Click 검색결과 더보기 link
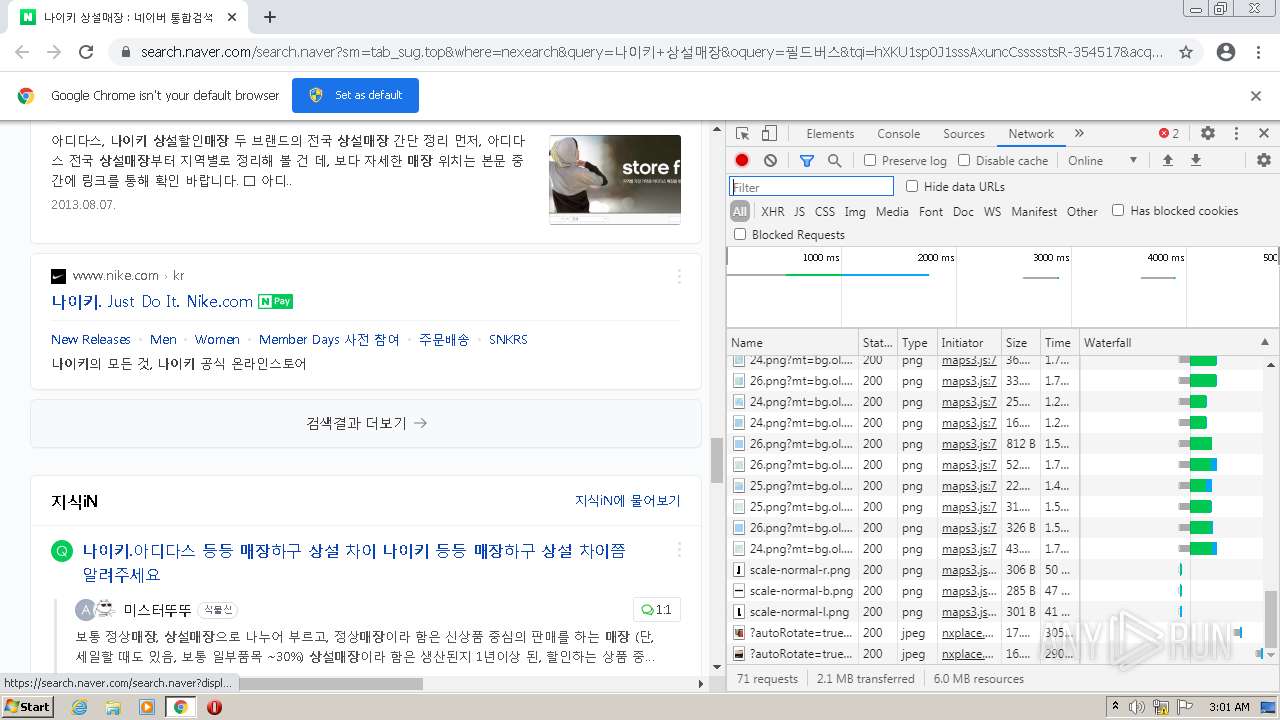1280x720 pixels. click(366, 423)
